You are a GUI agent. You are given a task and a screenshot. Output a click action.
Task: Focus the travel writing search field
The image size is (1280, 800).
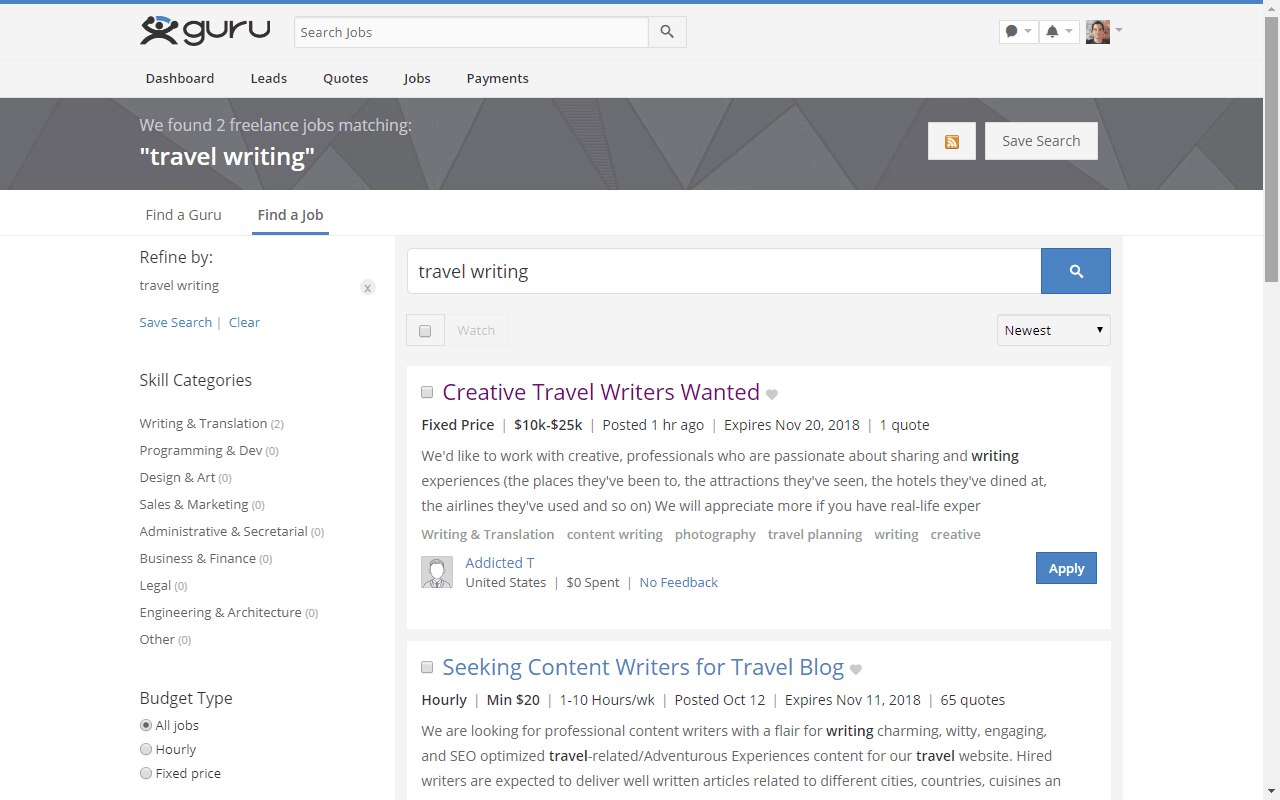724,271
